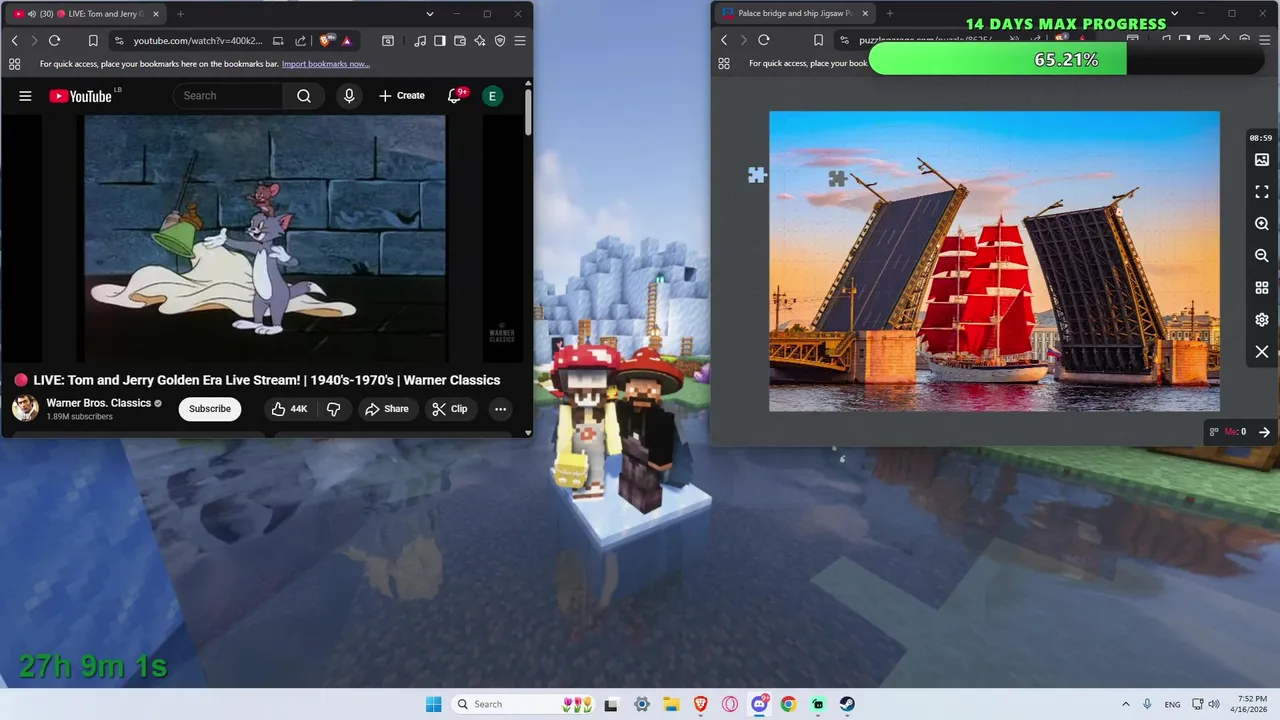Click the YouTube search magnifier button
1280x720 pixels.
pyautogui.click(x=304, y=96)
